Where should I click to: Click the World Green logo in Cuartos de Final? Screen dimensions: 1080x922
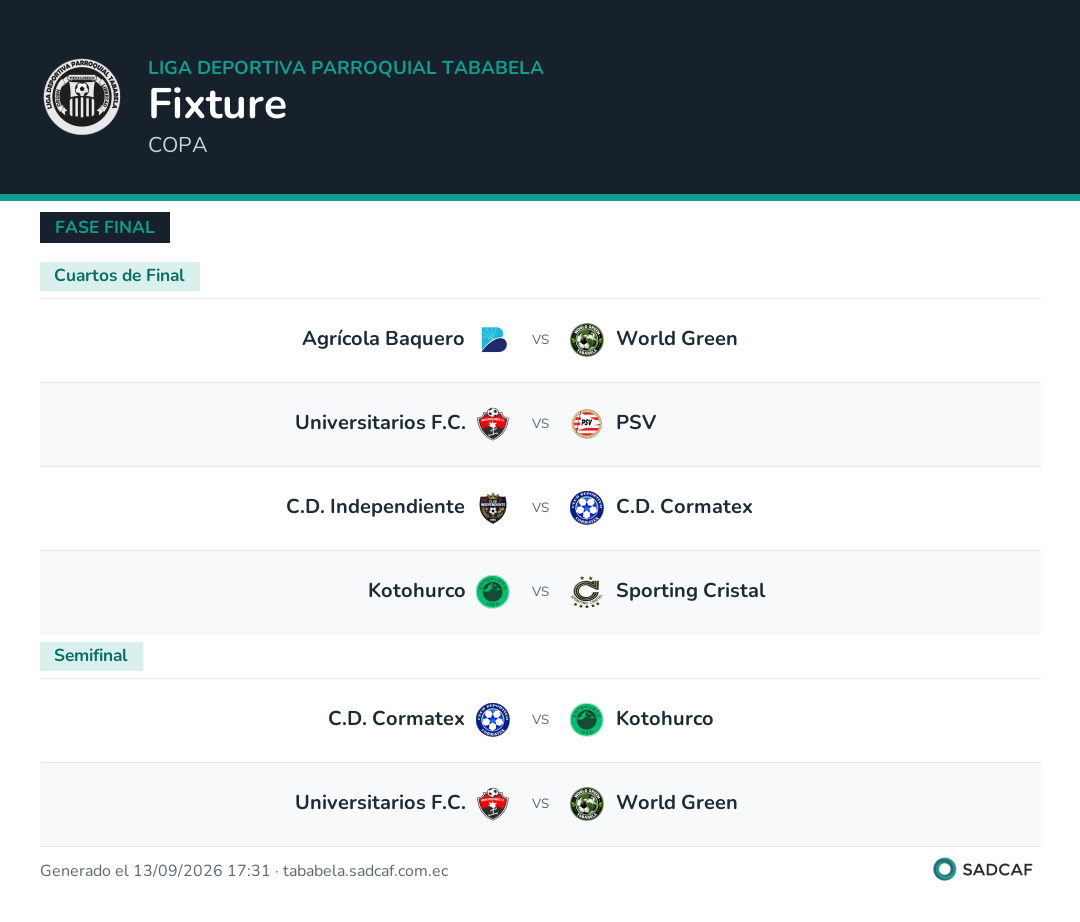click(587, 339)
